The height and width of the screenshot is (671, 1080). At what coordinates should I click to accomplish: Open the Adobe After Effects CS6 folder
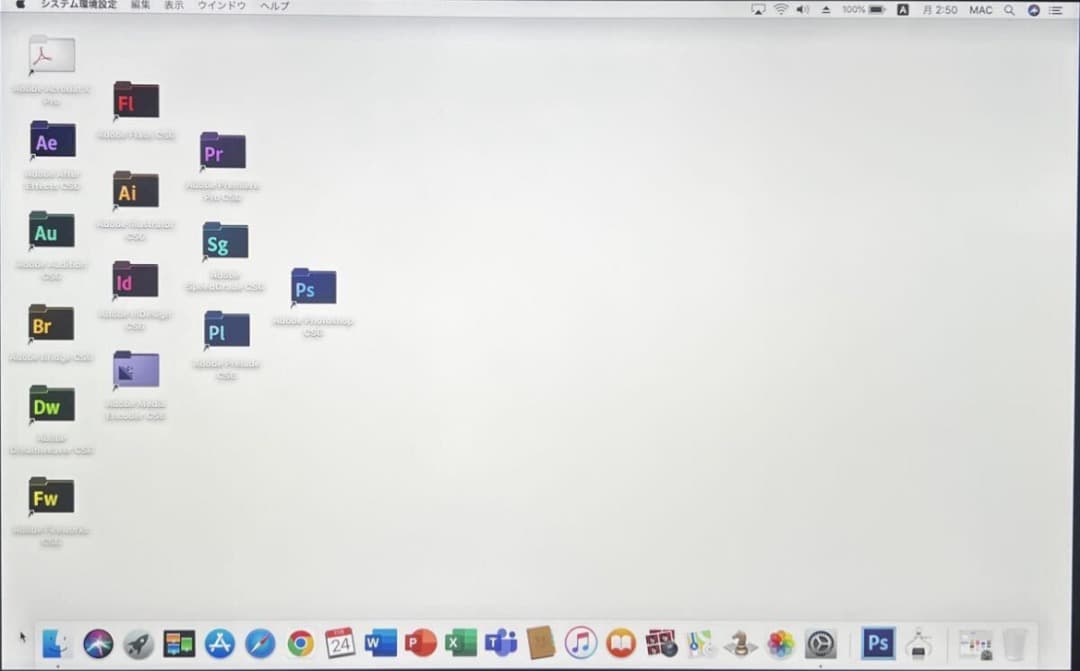click(52, 141)
